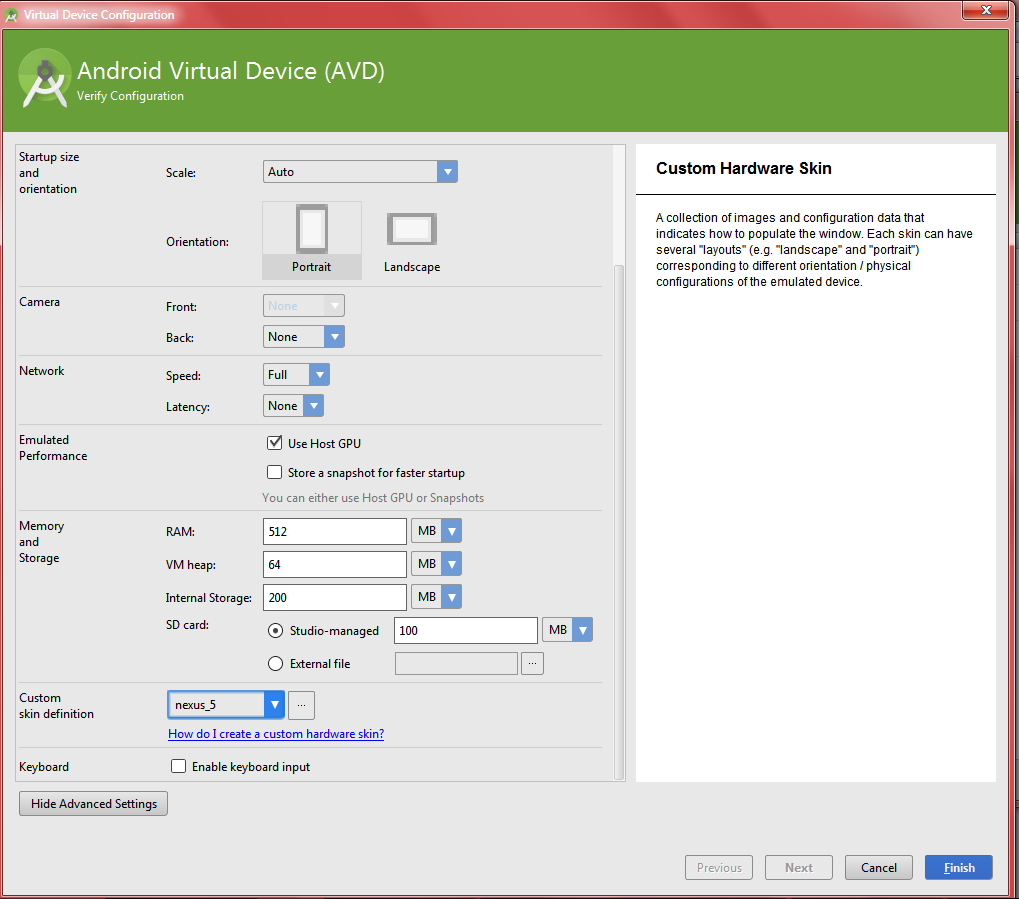Viewport: 1019px width, 899px height.
Task: Click the VM heap input field
Action: [335, 564]
